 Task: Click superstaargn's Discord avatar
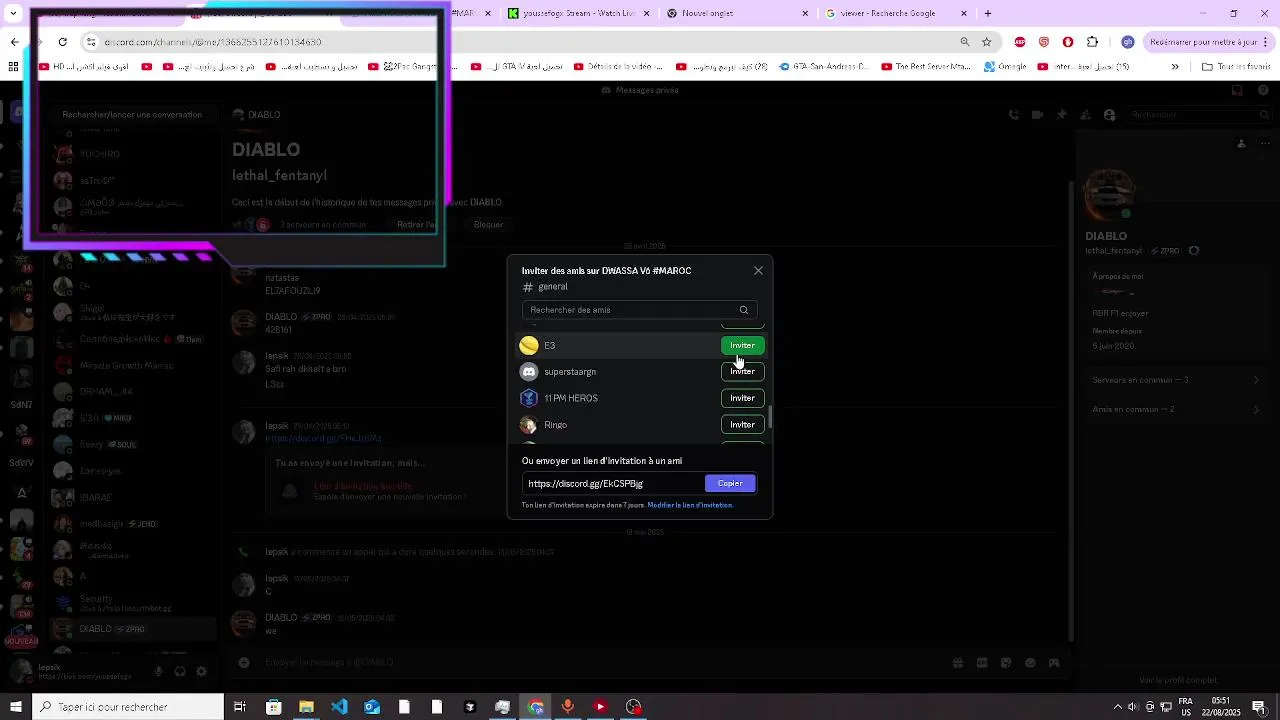coord(529,372)
